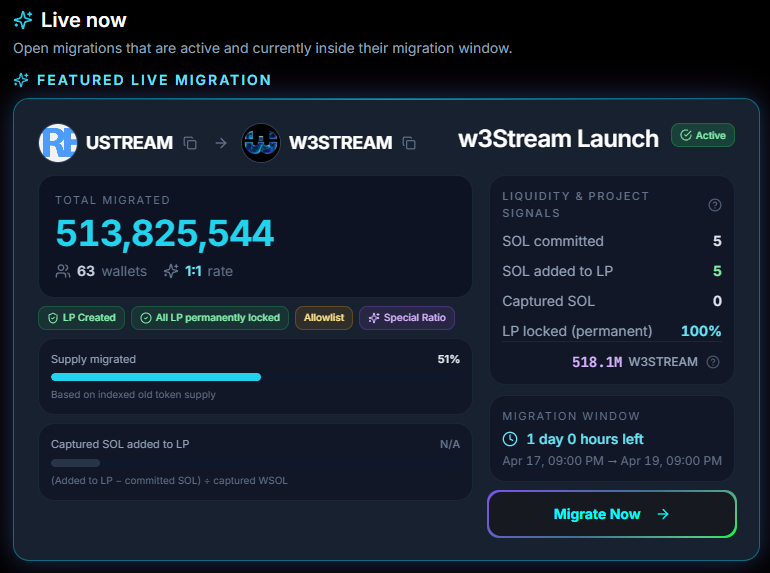This screenshot has width=770, height=573.
Task: Click sparkle icon beside Featured Live Migration
Action: 21,80
